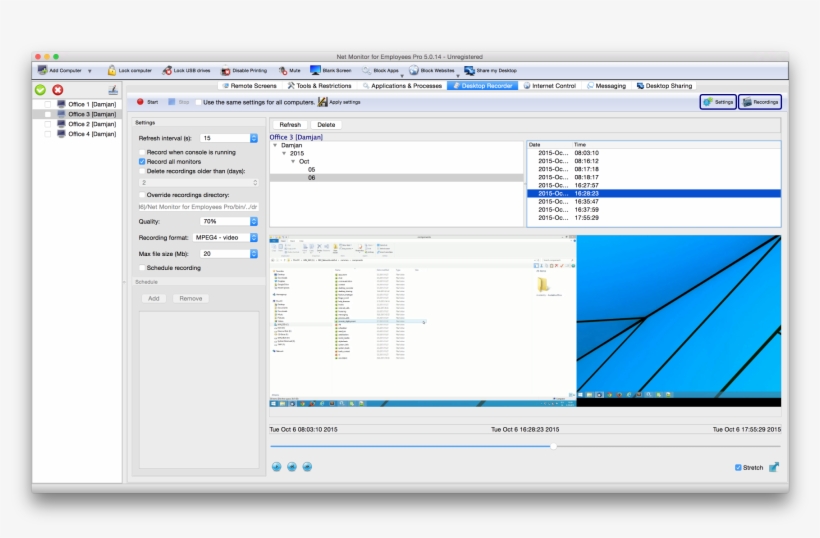Screen dimensions: 820x538
Task: Tick the Office 3 [Damjan] checkbox
Action: (x=48, y=114)
